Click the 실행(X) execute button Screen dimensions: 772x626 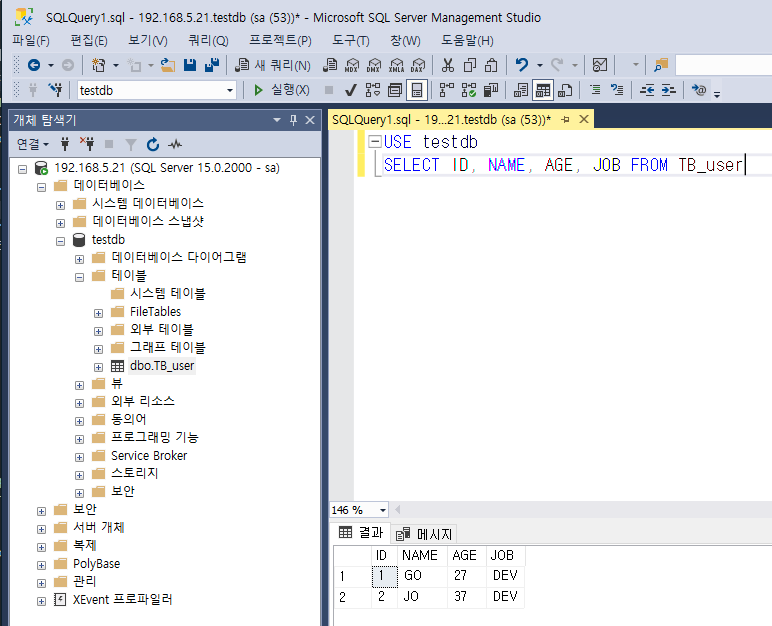tap(281, 90)
